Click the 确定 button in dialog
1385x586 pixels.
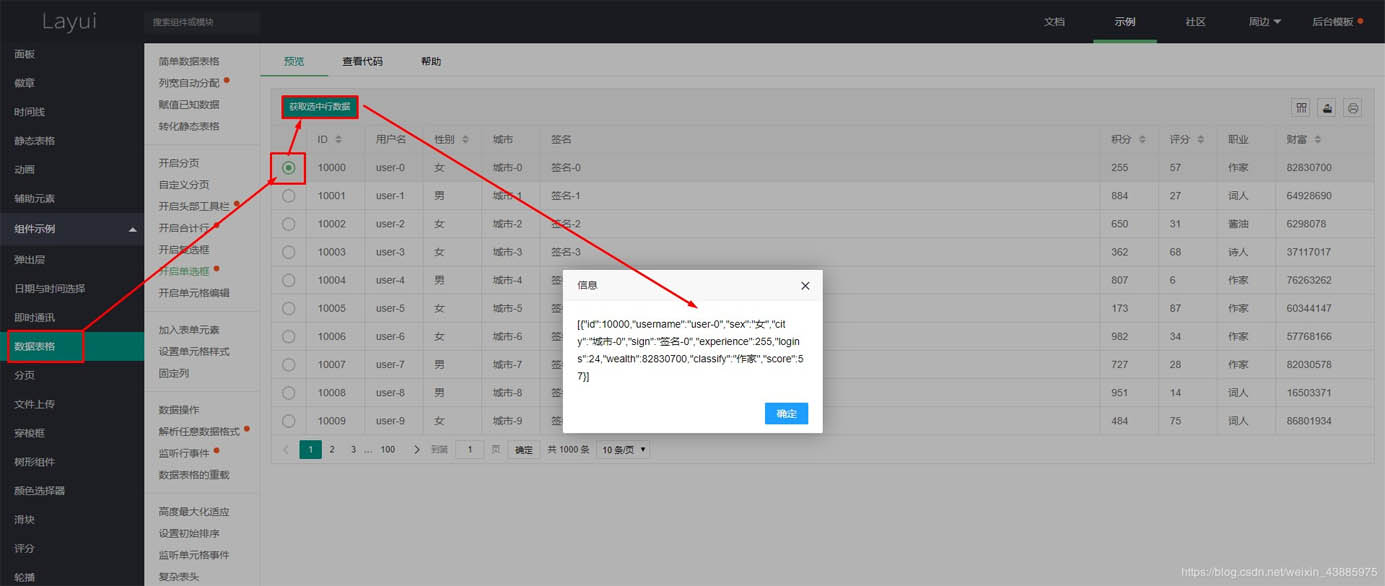pyautogui.click(x=786, y=413)
